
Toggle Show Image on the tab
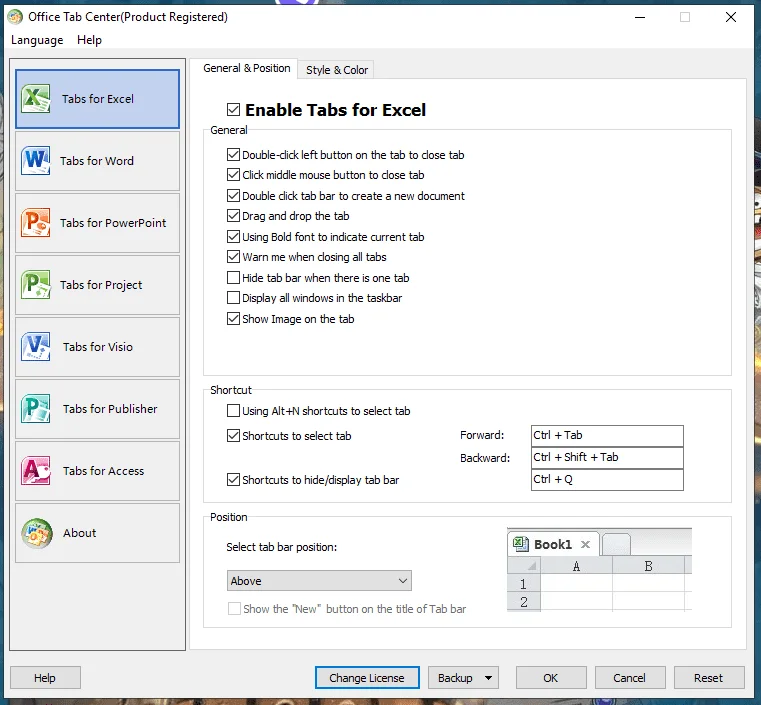click(x=233, y=319)
